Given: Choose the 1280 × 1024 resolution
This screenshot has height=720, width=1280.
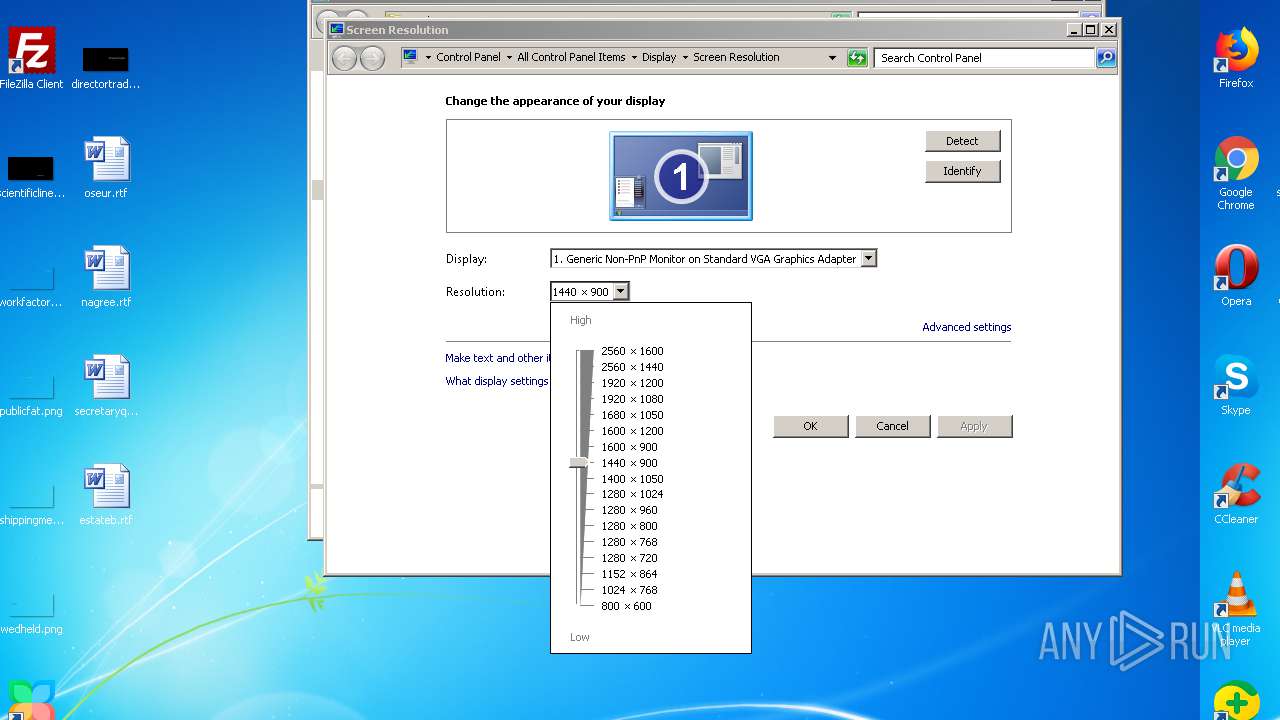Looking at the screenshot, I should pos(632,494).
